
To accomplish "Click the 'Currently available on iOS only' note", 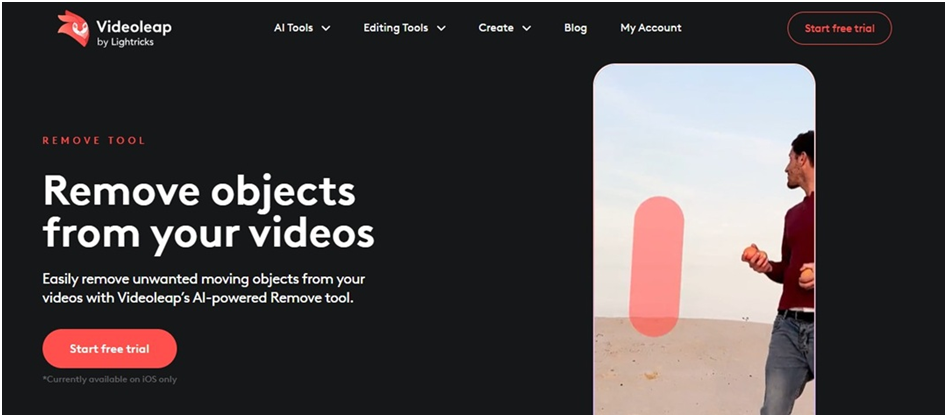I will [109, 380].
